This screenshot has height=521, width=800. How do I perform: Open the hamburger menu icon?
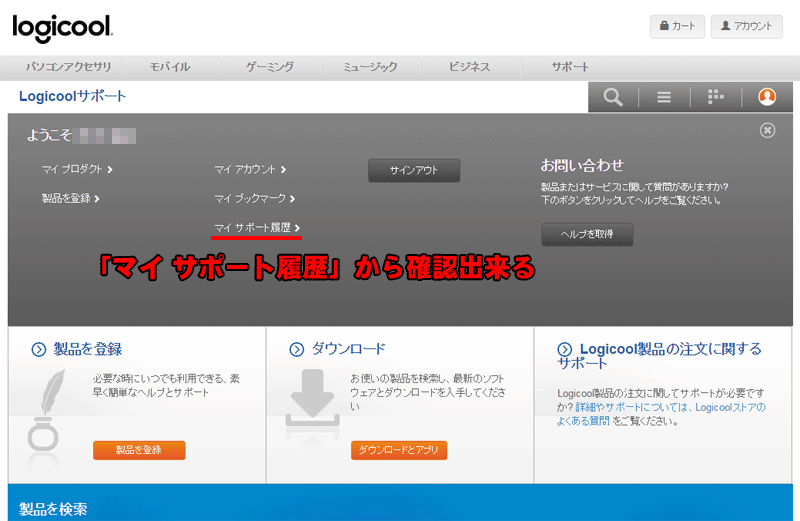[664, 97]
